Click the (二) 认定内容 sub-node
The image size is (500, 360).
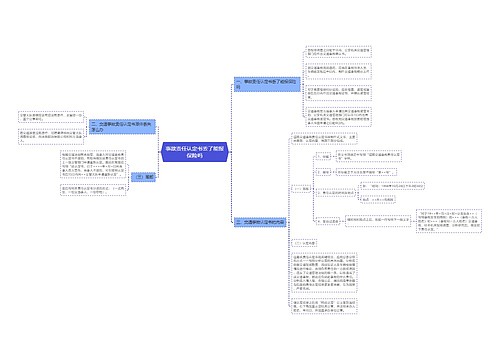point(304,243)
